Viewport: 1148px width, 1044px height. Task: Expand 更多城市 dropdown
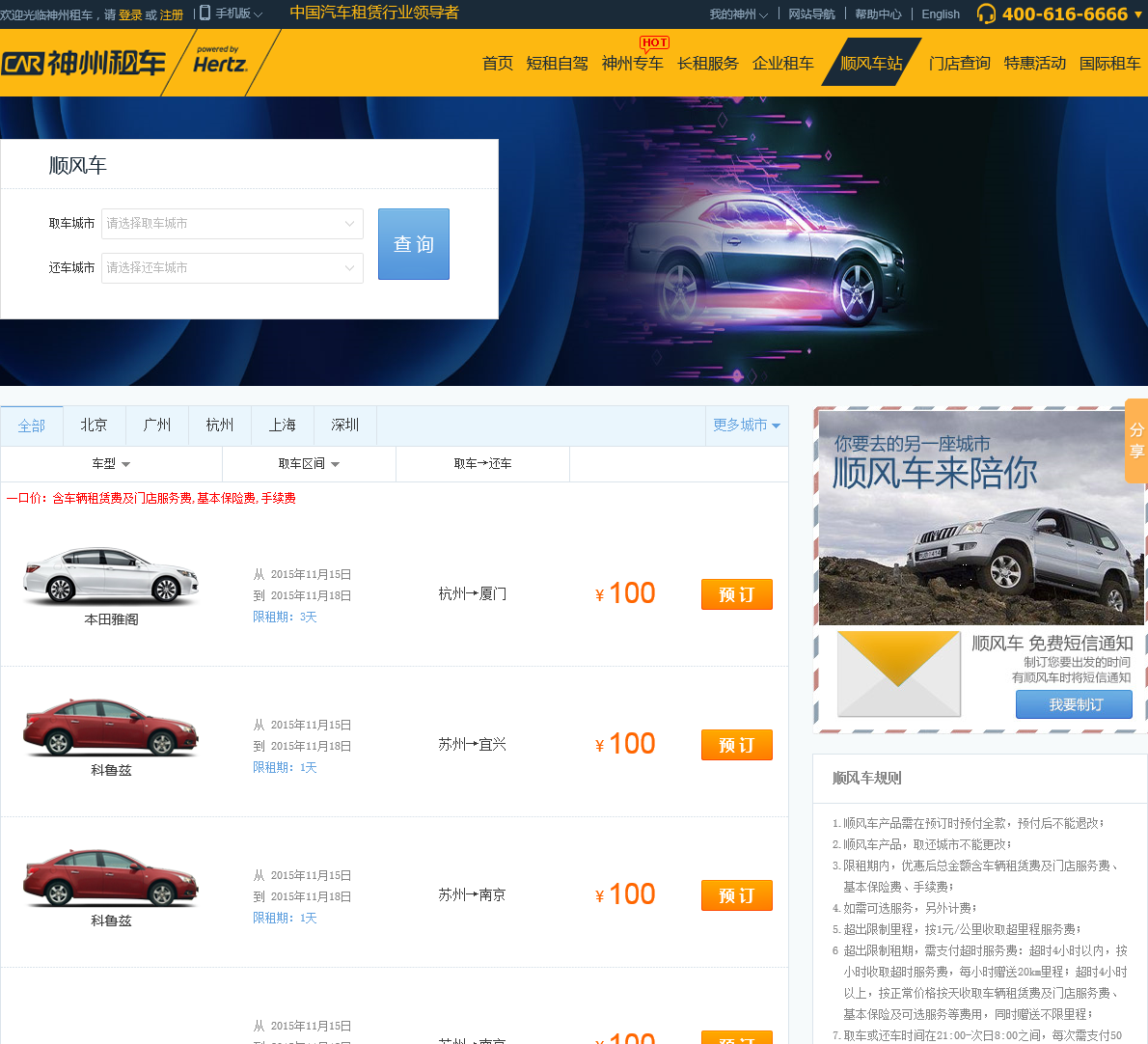pyautogui.click(x=747, y=426)
